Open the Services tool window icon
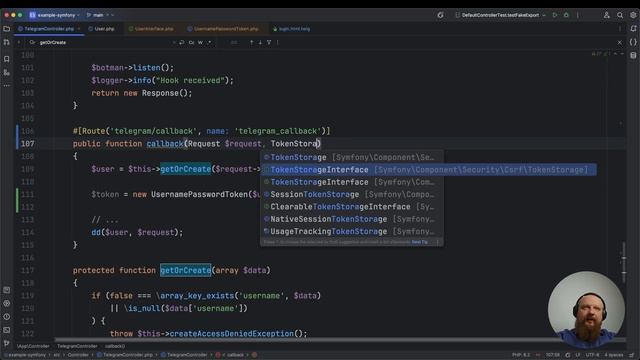This screenshot has width=640, height=360. [x=7, y=303]
